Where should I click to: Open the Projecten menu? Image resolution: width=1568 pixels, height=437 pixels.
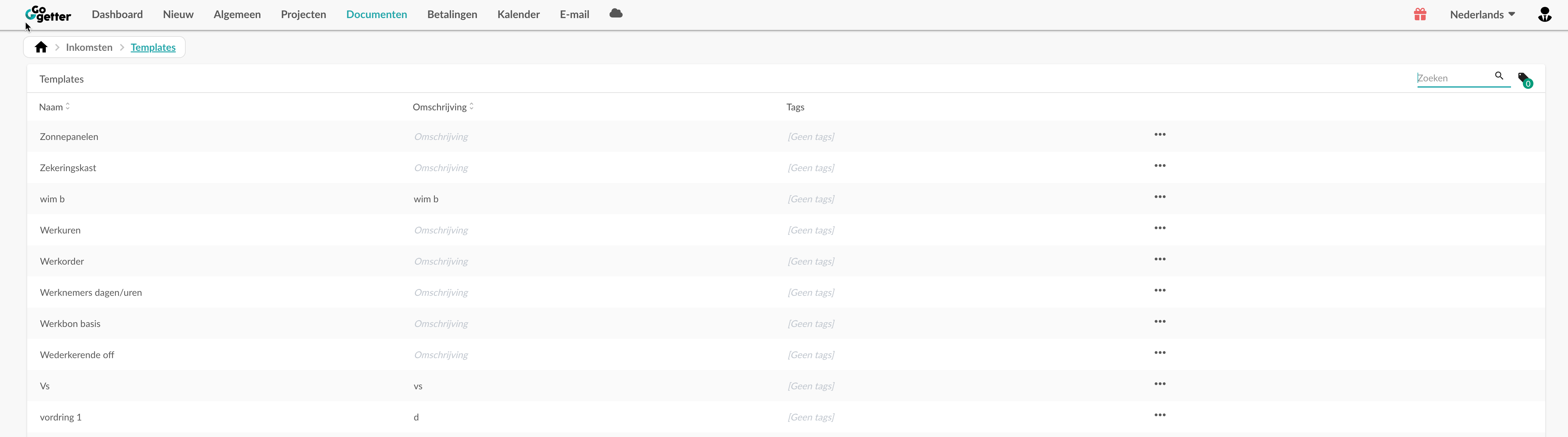pos(304,14)
